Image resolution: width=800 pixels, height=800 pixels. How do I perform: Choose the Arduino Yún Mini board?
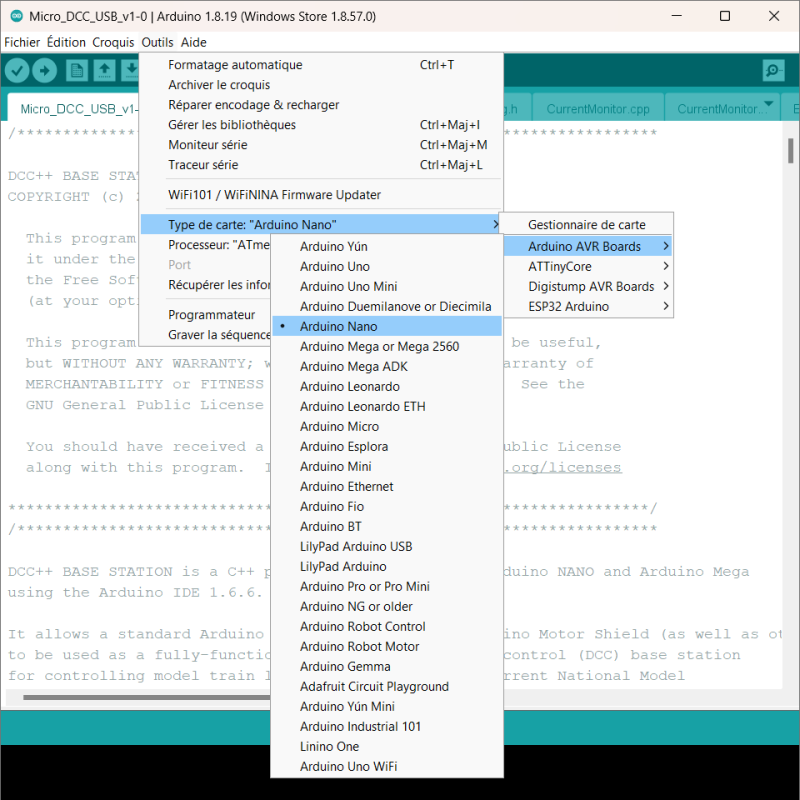point(387,706)
